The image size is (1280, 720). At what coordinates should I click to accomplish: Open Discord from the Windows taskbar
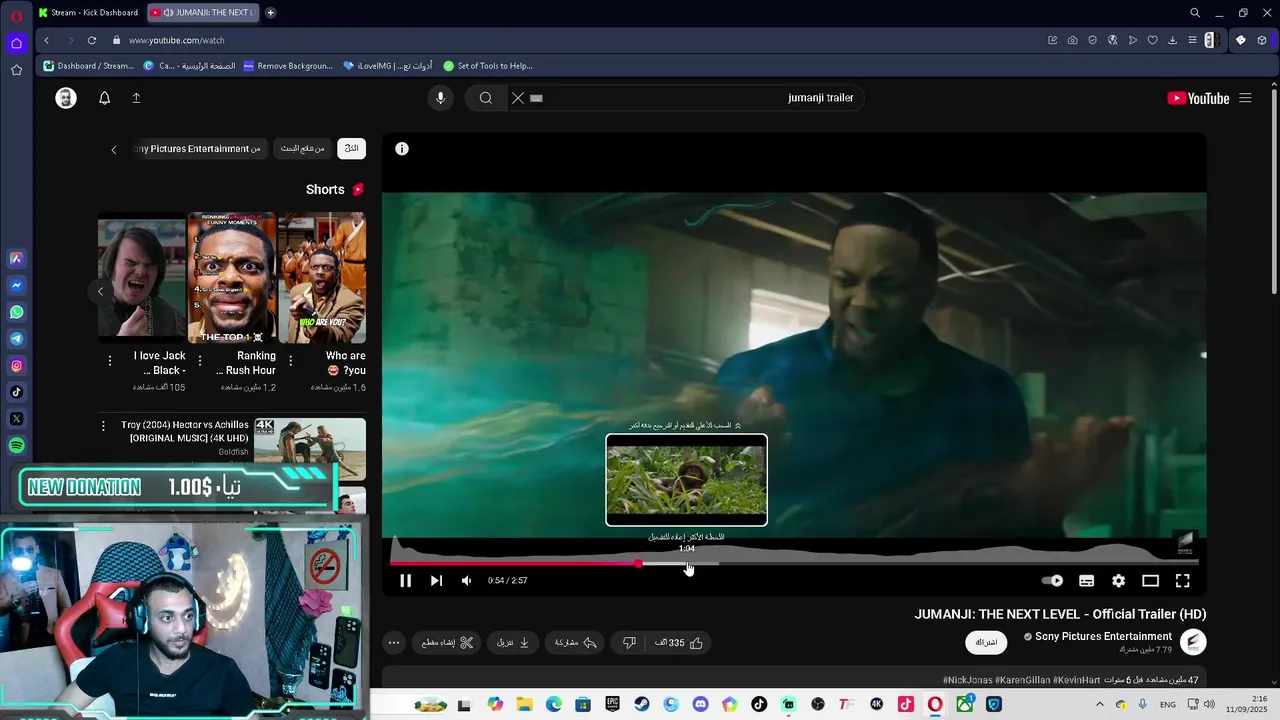(700, 705)
